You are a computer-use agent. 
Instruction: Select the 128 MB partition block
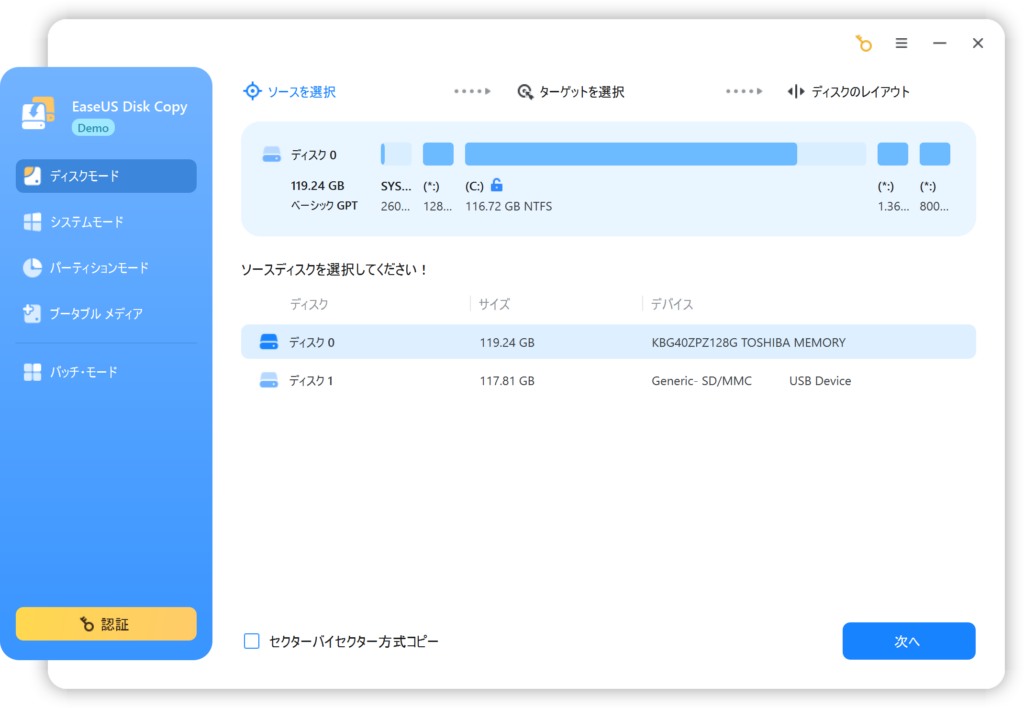click(x=438, y=154)
